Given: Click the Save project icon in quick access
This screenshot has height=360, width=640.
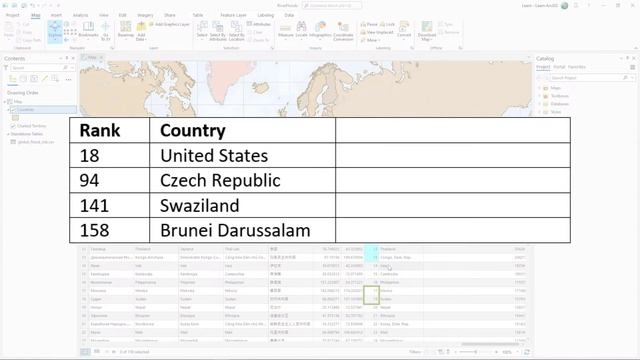Looking at the screenshot, I should (x=24, y=5).
